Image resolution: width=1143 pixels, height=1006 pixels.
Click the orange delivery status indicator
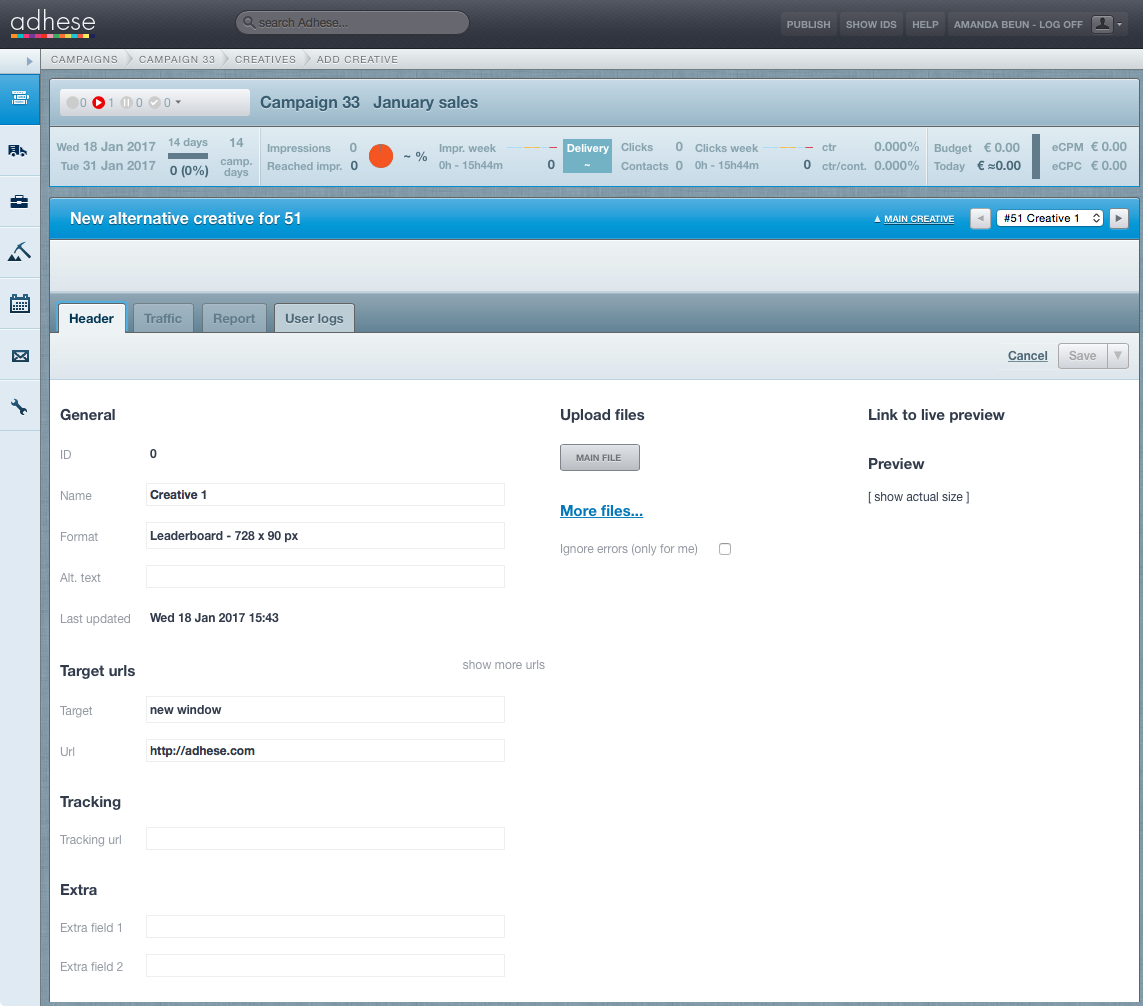coord(381,156)
